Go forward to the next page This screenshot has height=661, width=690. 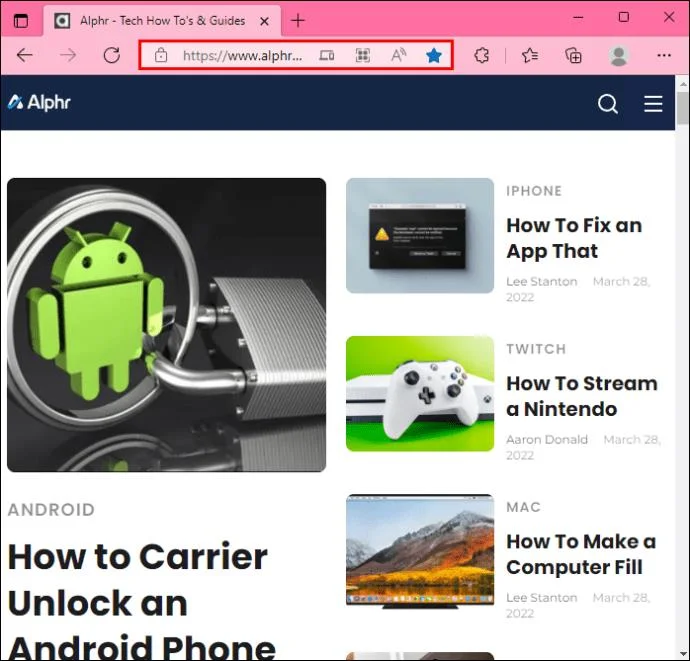(x=68, y=55)
